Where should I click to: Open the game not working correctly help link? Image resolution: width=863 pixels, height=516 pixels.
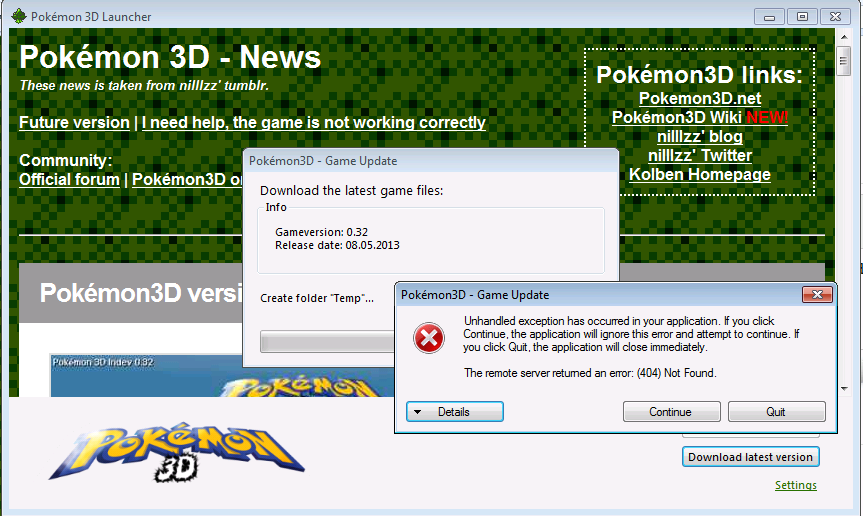point(314,122)
